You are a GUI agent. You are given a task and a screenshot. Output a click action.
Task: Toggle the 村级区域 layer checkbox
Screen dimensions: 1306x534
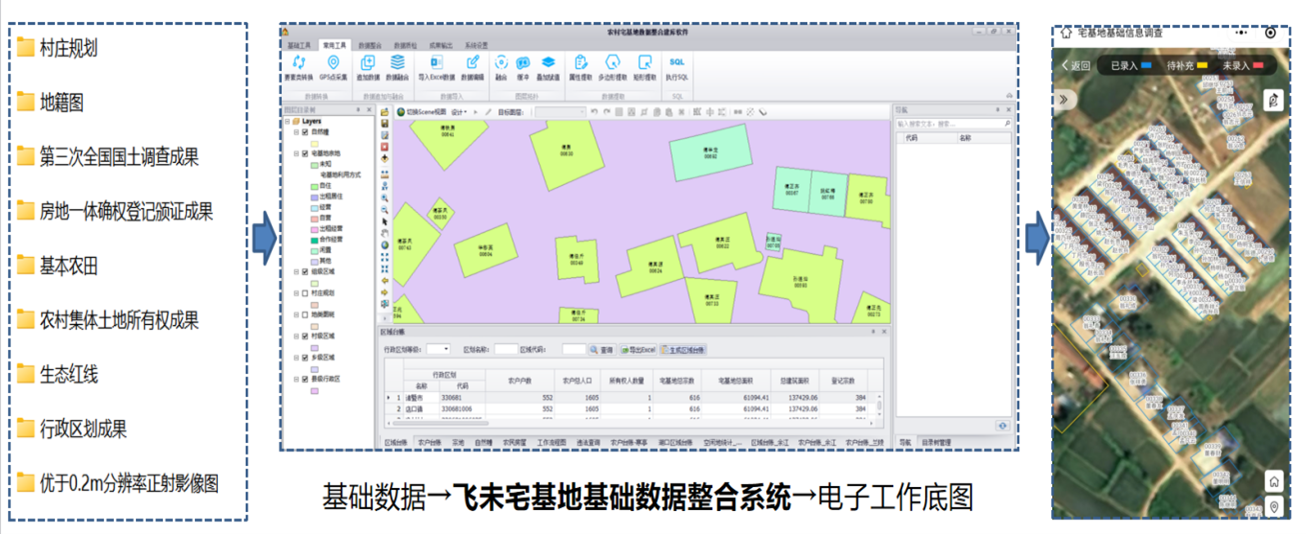[x=305, y=336]
